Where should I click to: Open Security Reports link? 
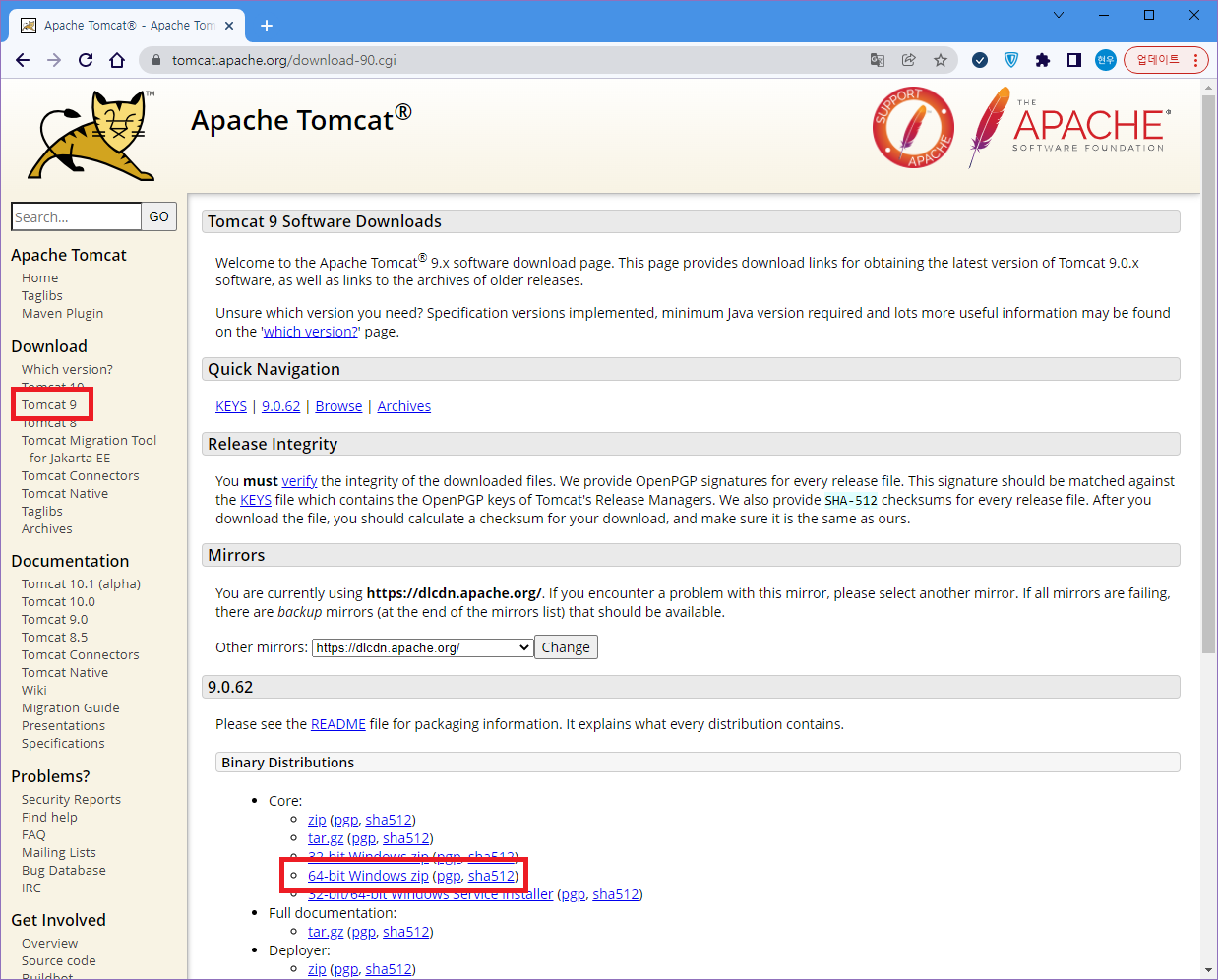[72, 799]
